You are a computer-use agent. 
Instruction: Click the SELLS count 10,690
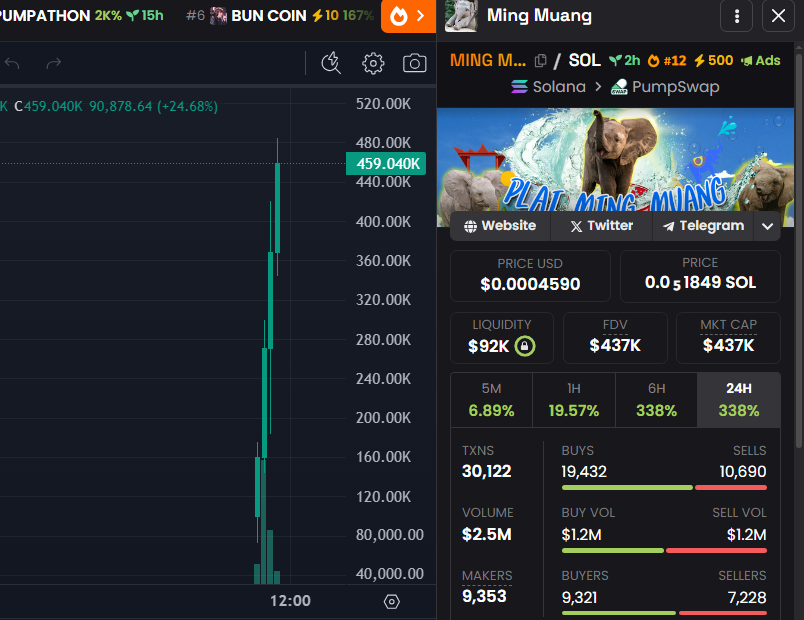pyautogui.click(x=743, y=471)
